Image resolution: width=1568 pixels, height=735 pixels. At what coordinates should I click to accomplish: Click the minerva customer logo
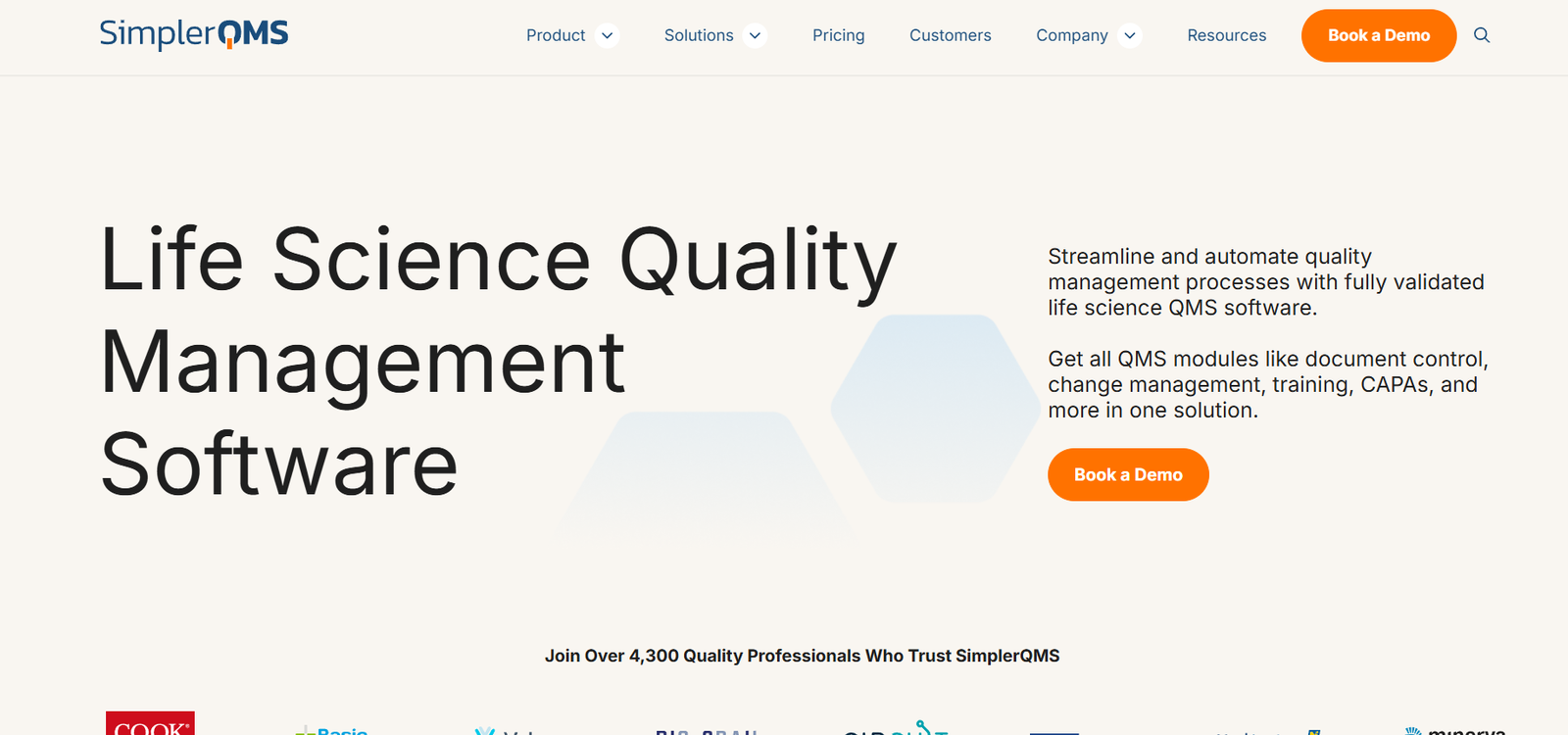[x=1455, y=729]
